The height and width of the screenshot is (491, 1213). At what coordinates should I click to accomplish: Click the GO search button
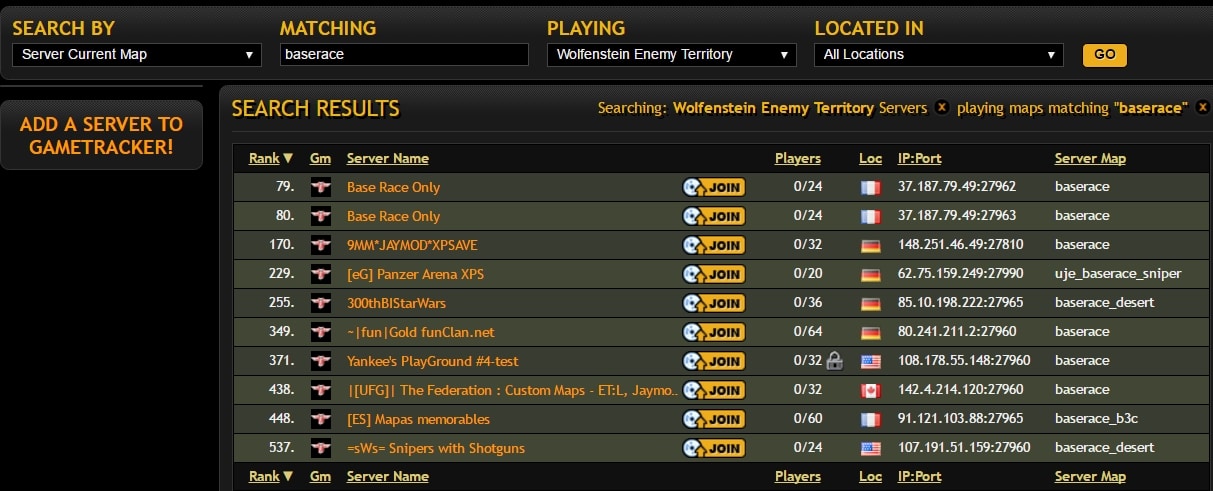pos(1105,55)
